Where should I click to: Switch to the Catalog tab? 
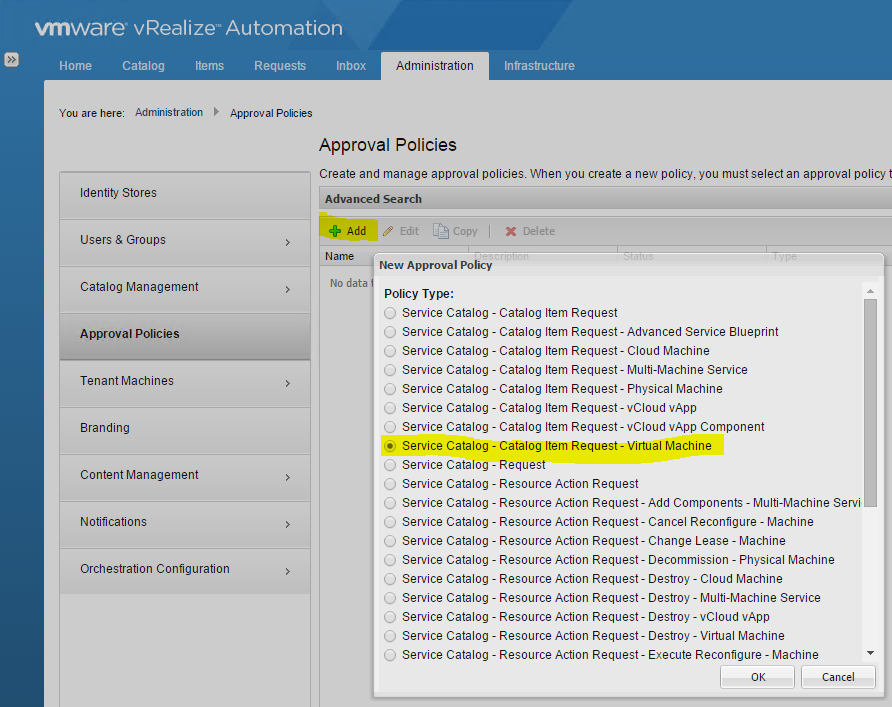pyautogui.click(x=143, y=66)
